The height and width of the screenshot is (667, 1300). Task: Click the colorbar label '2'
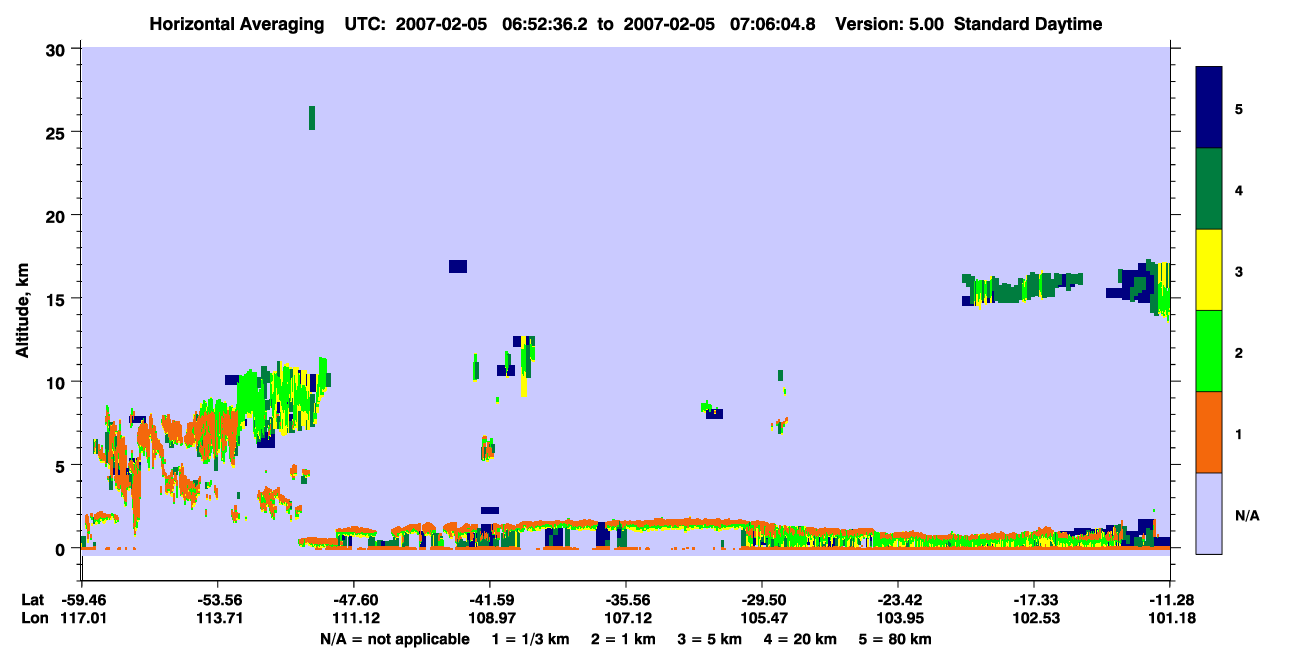tap(1239, 352)
